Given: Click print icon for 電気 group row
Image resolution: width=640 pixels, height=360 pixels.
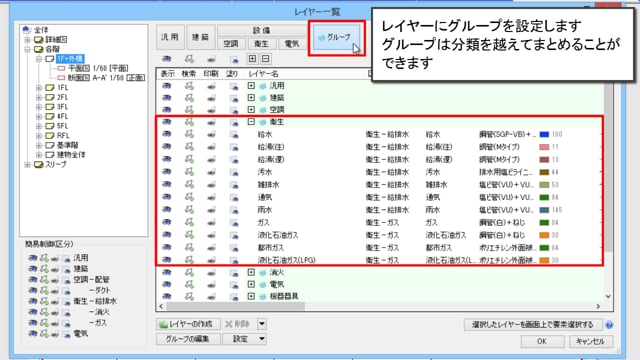Looking at the screenshot, I should coord(211,284).
